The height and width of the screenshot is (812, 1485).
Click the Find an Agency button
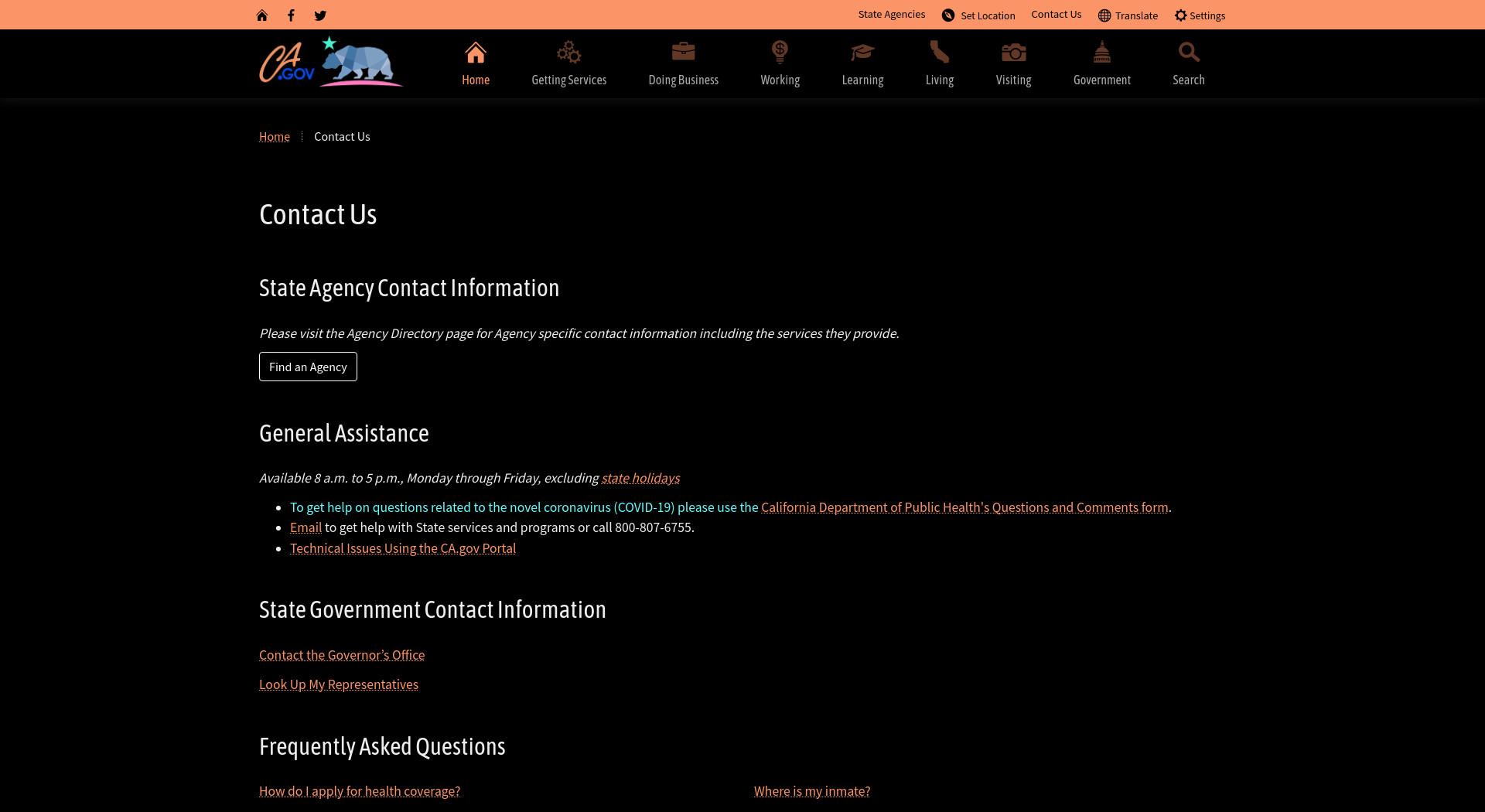point(308,367)
